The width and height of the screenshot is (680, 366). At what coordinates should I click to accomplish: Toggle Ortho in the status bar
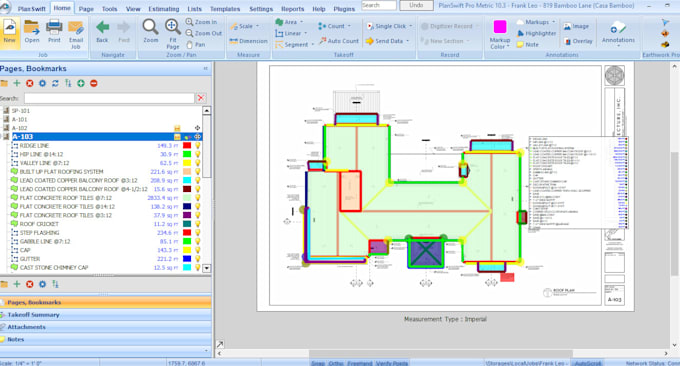pos(336,363)
